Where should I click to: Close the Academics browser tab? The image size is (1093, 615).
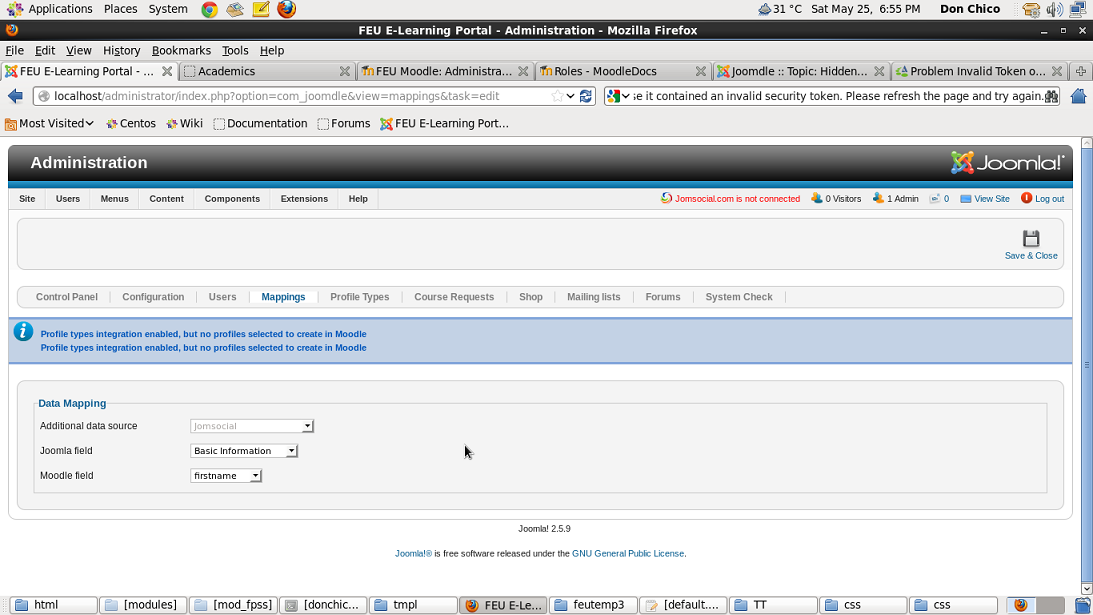click(x=345, y=71)
